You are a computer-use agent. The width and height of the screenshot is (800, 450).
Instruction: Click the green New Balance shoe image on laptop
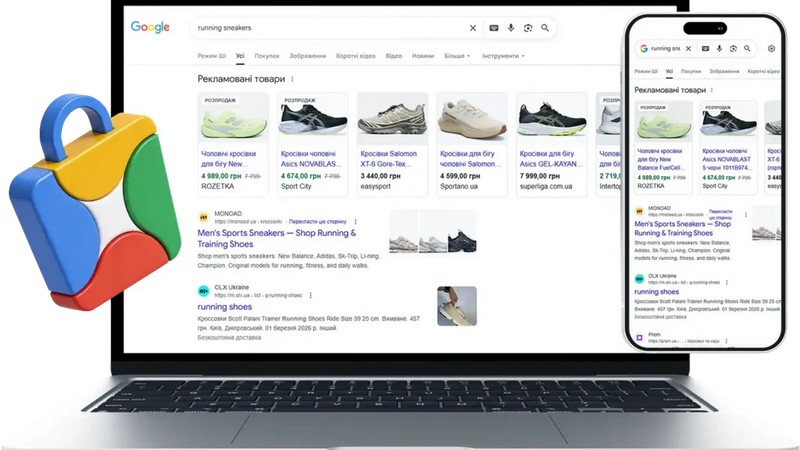[233, 120]
